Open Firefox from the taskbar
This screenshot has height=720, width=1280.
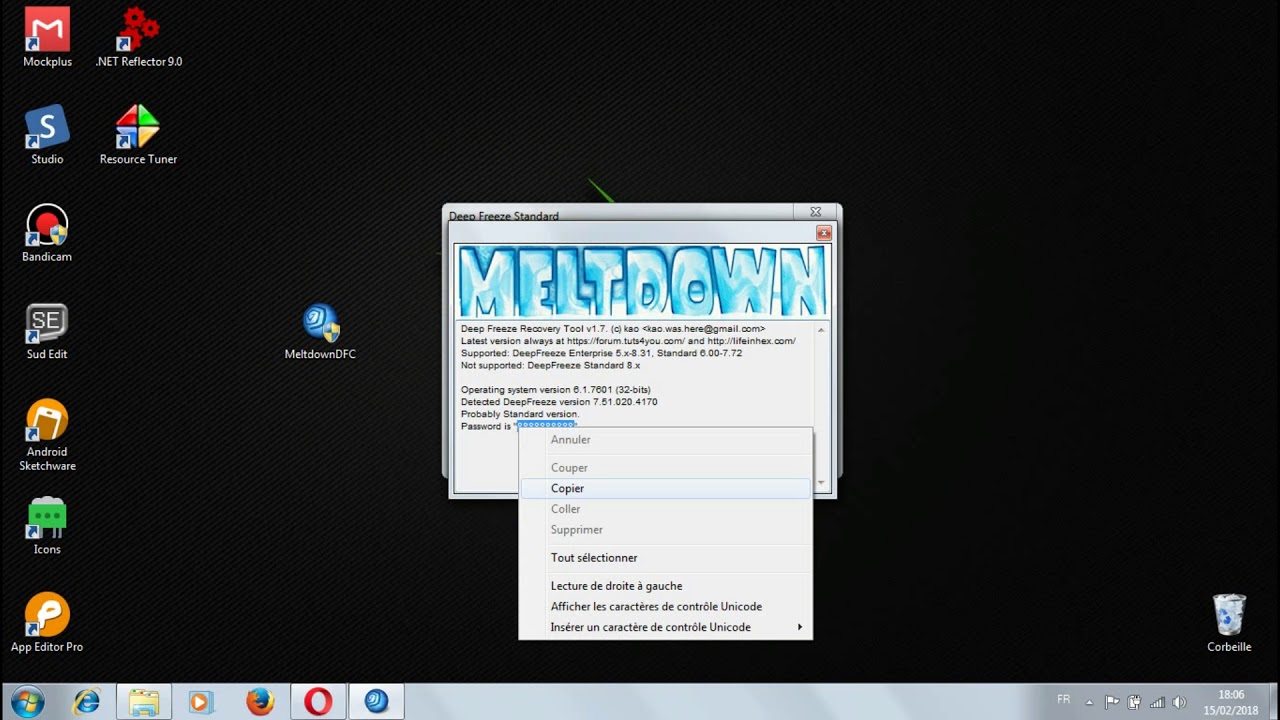click(260, 701)
